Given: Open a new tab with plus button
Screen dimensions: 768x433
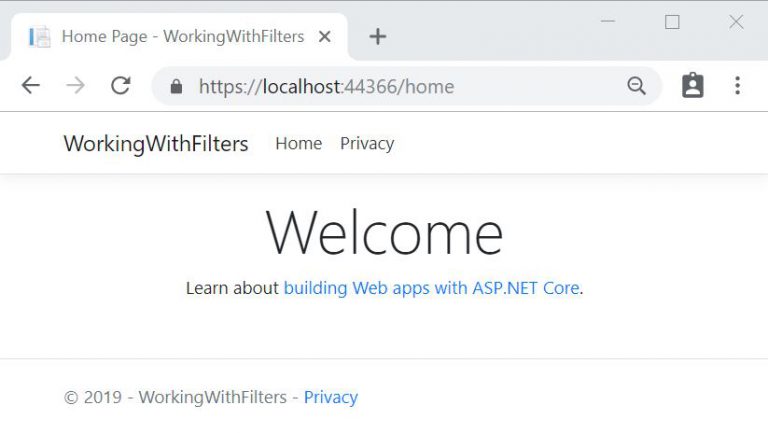Looking at the screenshot, I should pos(377,37).
